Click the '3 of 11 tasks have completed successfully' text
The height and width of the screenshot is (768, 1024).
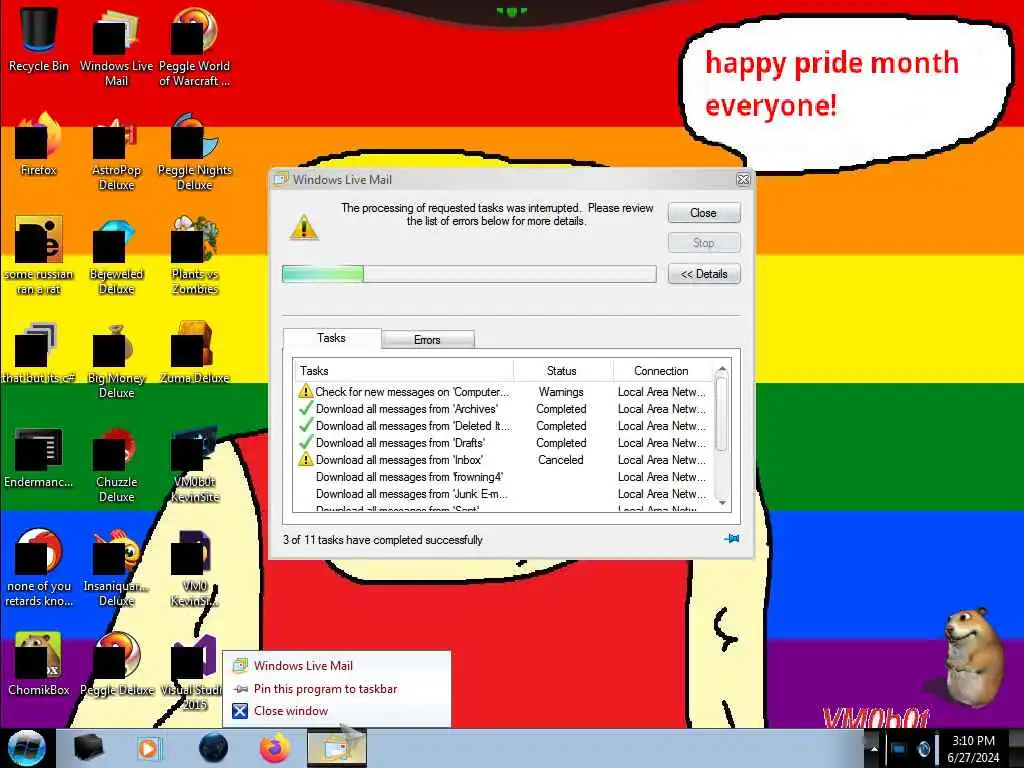click(383, 540)
